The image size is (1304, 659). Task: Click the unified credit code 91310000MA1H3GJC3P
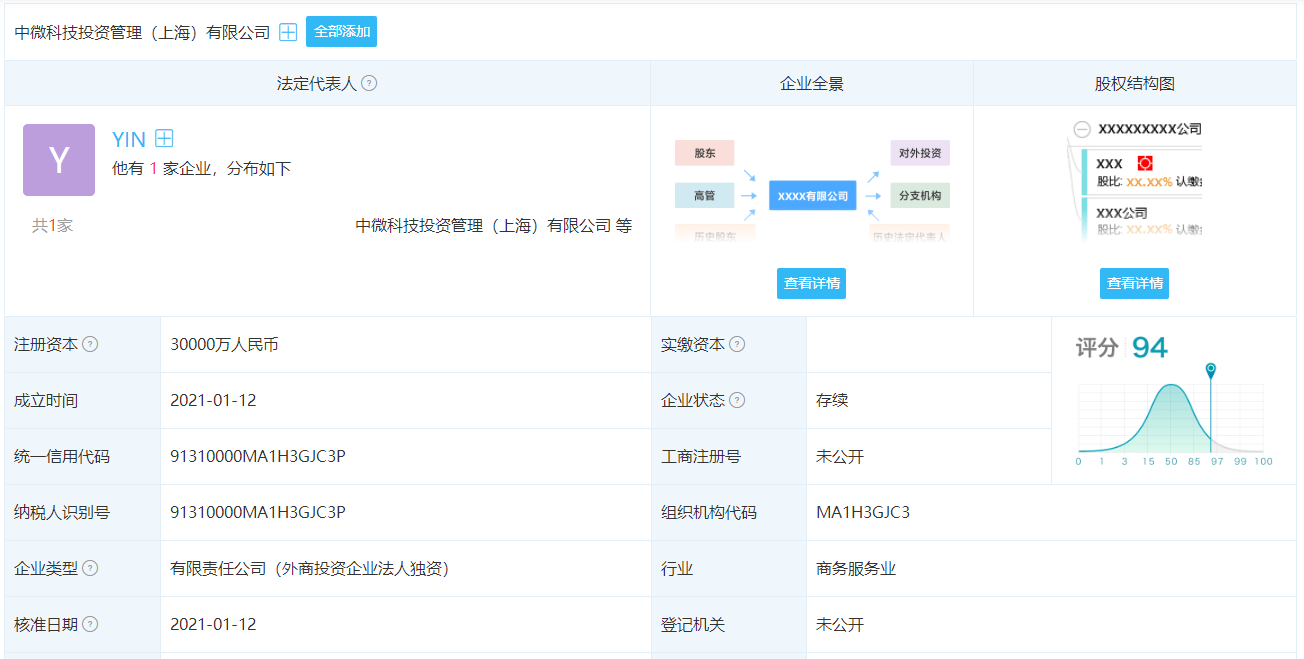pos(258,456)
